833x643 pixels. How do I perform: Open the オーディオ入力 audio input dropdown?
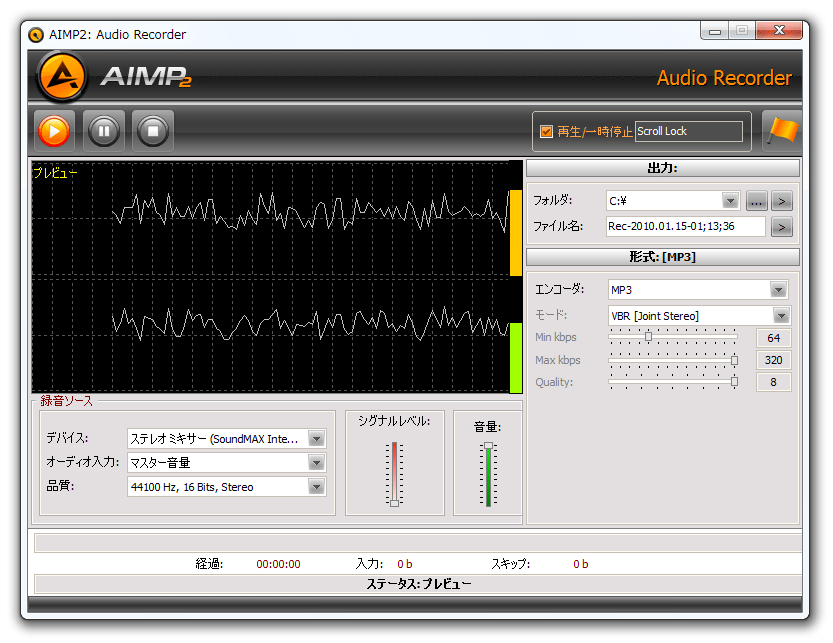(x=316, y=463)
